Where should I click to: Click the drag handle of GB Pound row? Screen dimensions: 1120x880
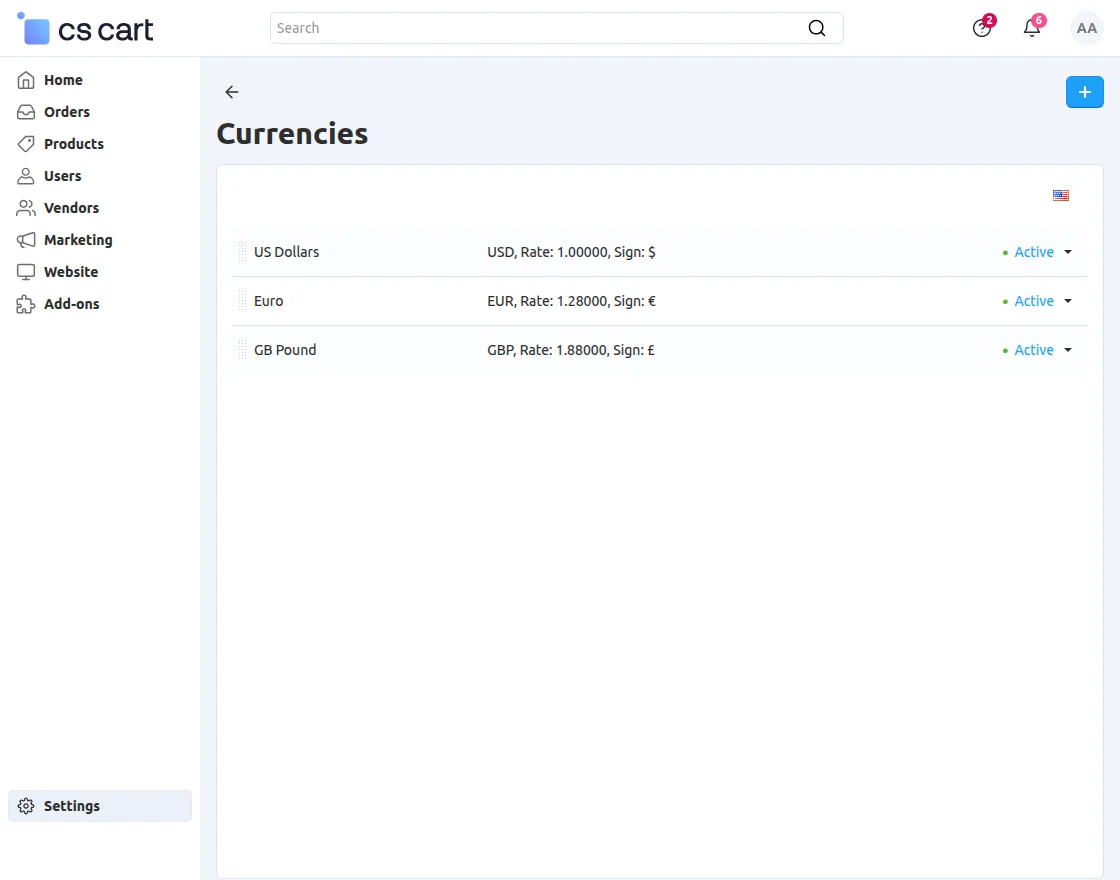243,350
